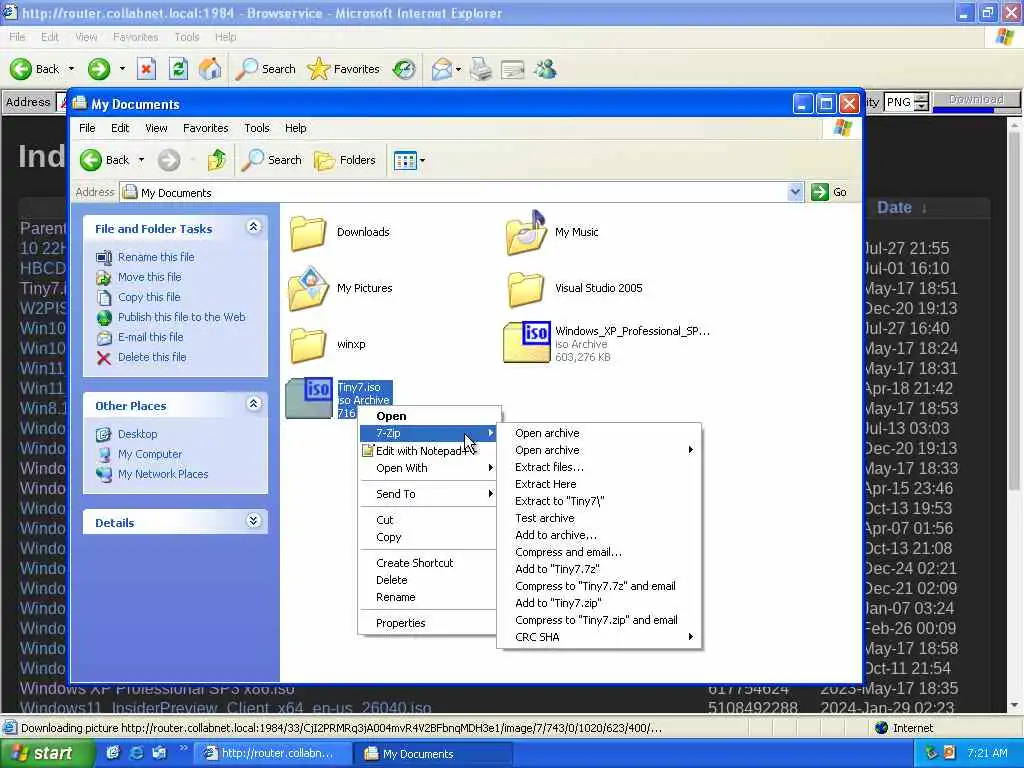1024x768 pixels.
Task: Expand the Details panel
Action: pyautogui.click(x=253, y=521)
